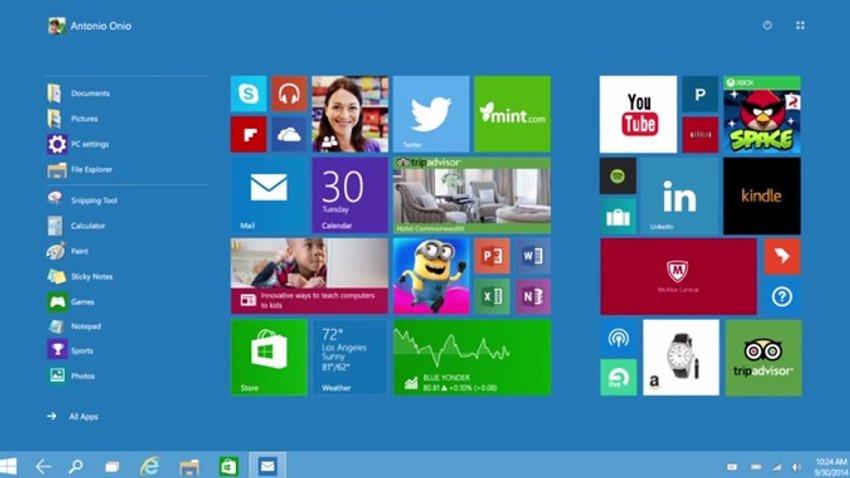Click the Antonio Onio user account
This screenshot has width=850, height=478.
click(89, 25)
